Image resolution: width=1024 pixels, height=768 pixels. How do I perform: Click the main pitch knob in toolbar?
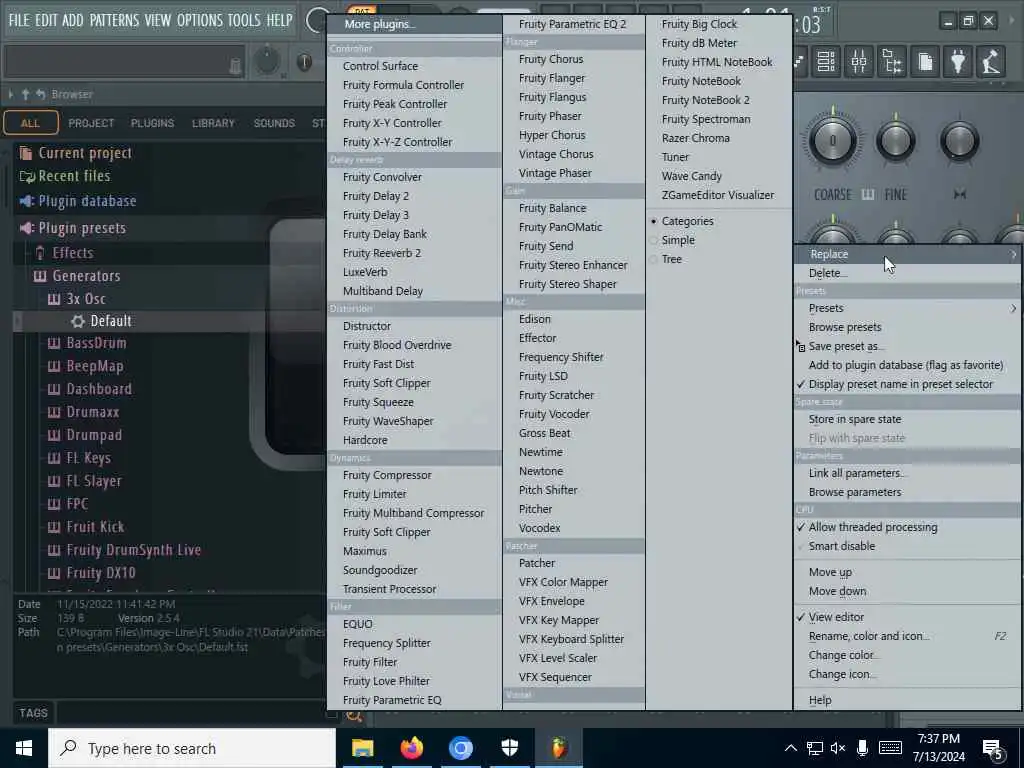coord(266,61)
